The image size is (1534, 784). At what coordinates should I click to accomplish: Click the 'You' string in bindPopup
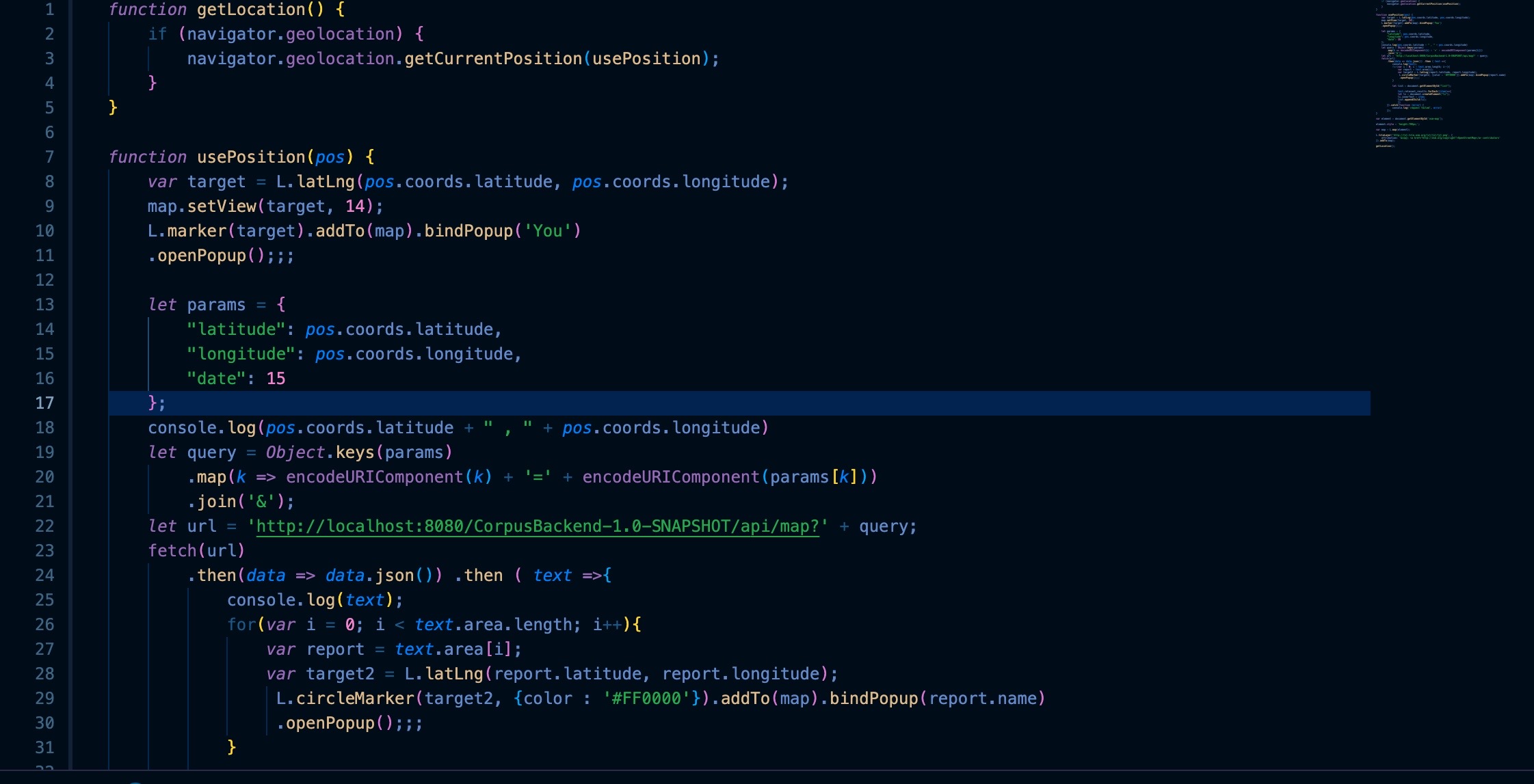(547, 231)
